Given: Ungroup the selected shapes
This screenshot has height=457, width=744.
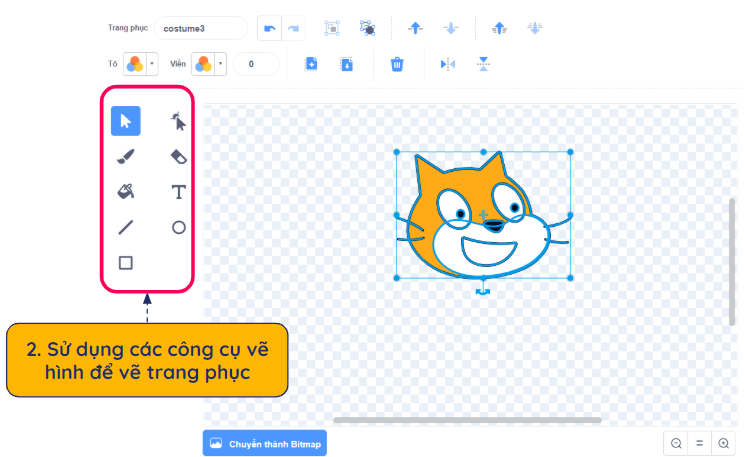Looking at the screenshot, I should [367, 28].
